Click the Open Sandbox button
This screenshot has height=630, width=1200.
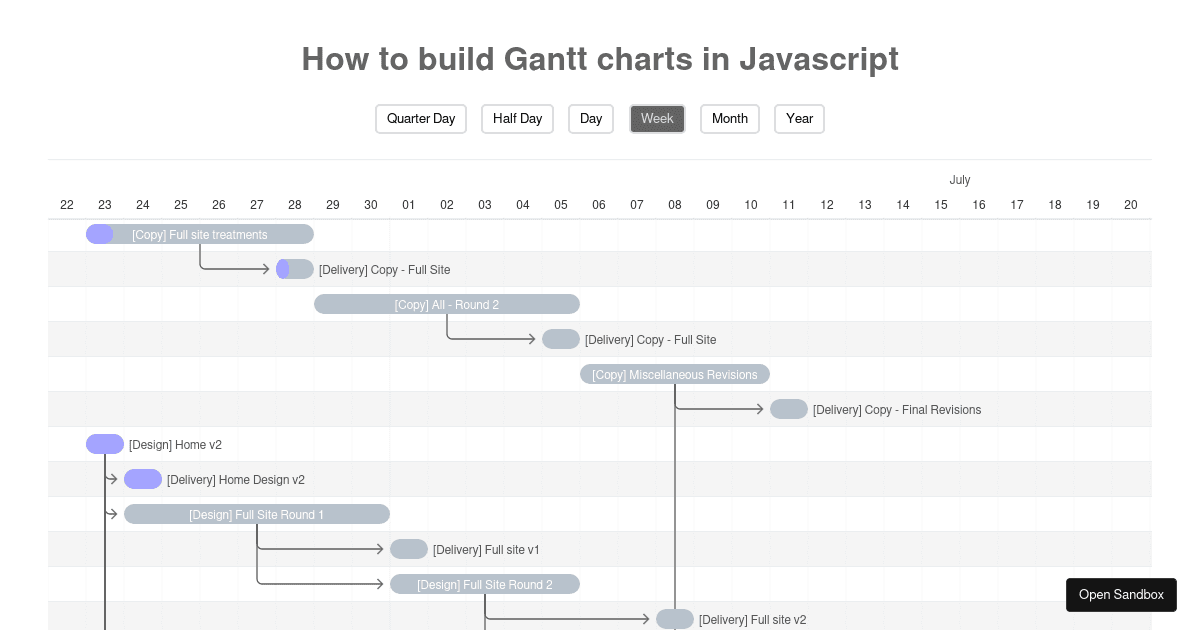pos(1121,594)
